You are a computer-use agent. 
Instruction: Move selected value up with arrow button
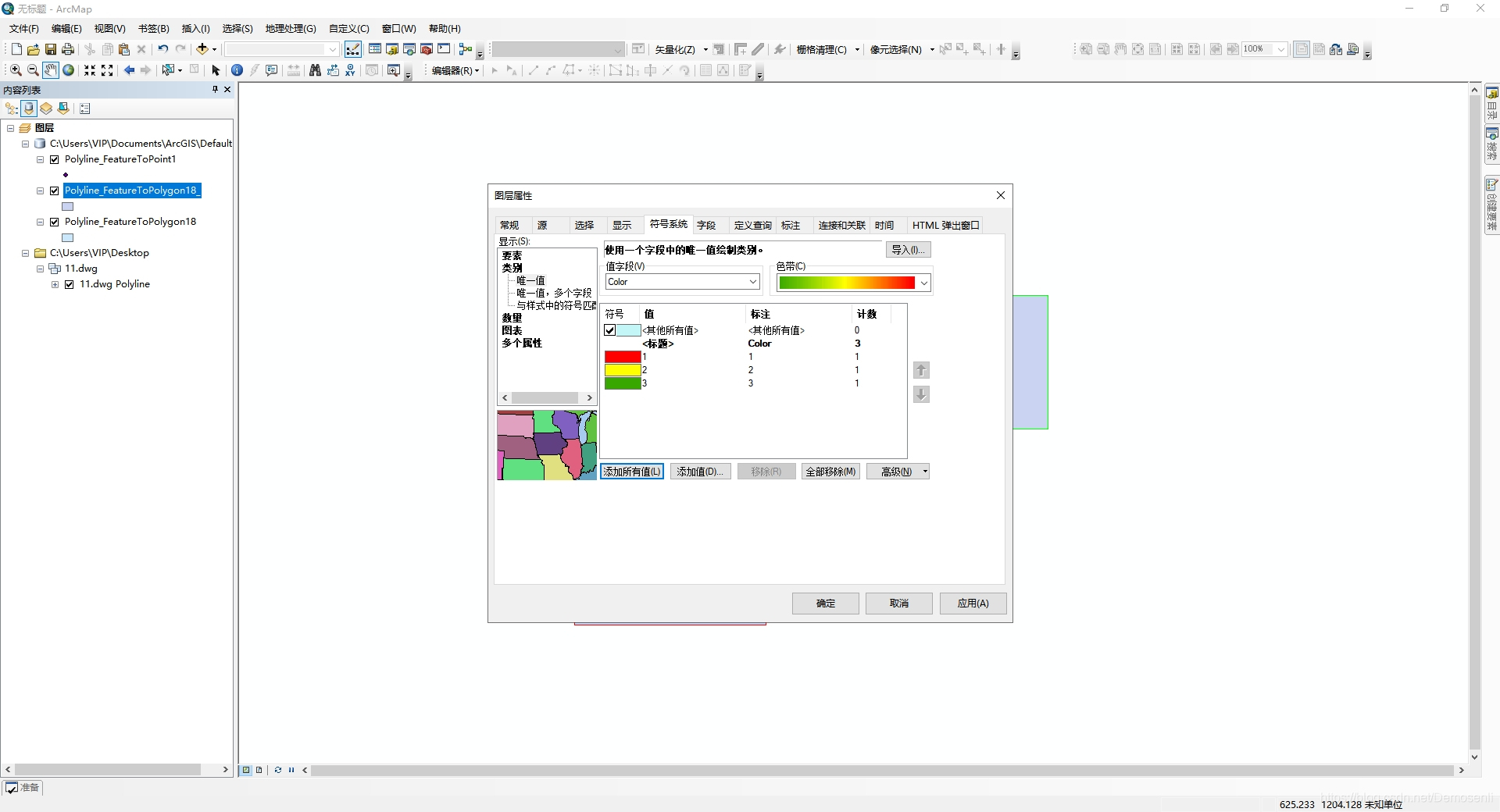(921, 370)
